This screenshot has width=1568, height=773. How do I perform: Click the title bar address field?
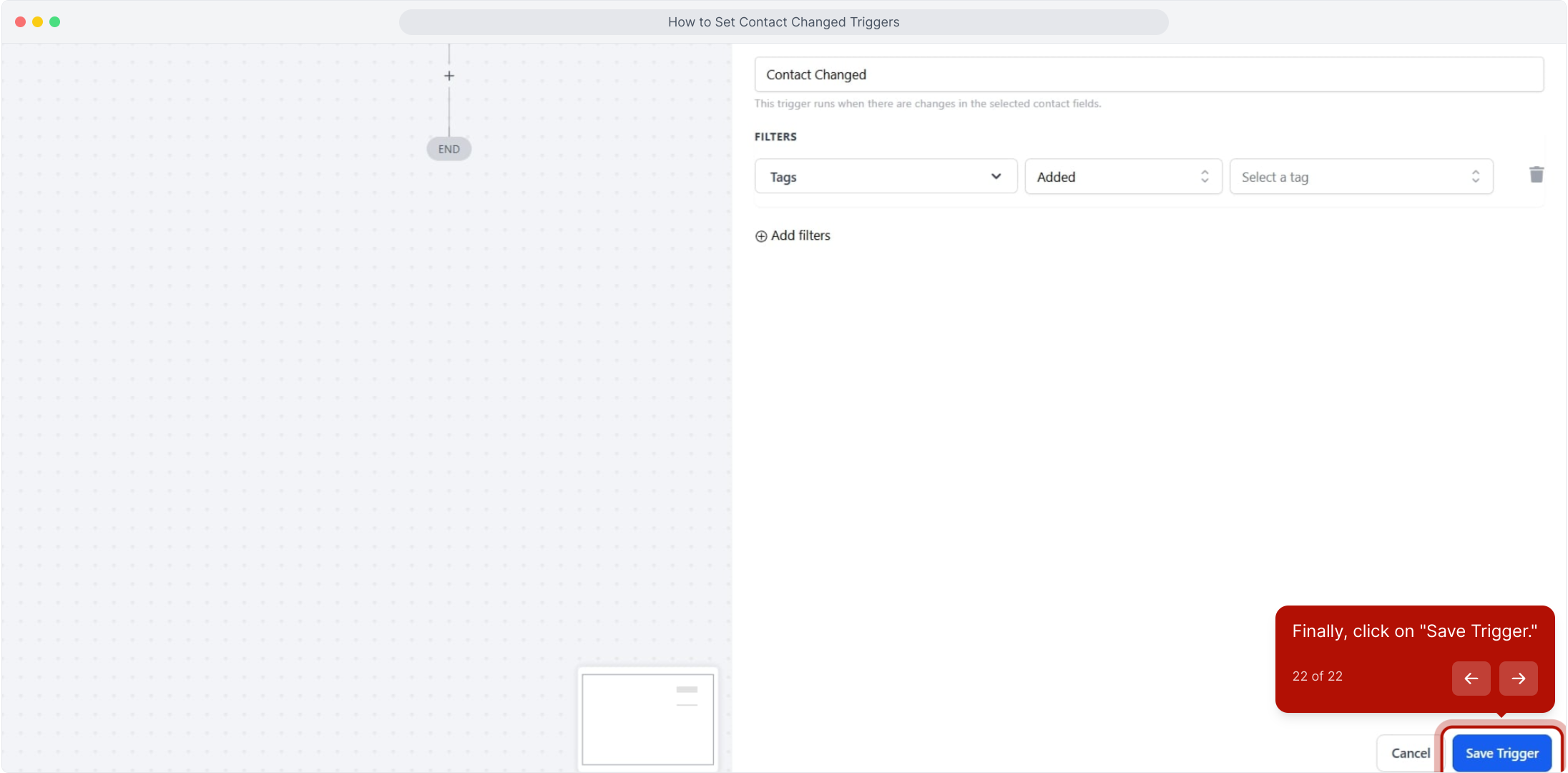pyautogui.click(x=783, y=22)
